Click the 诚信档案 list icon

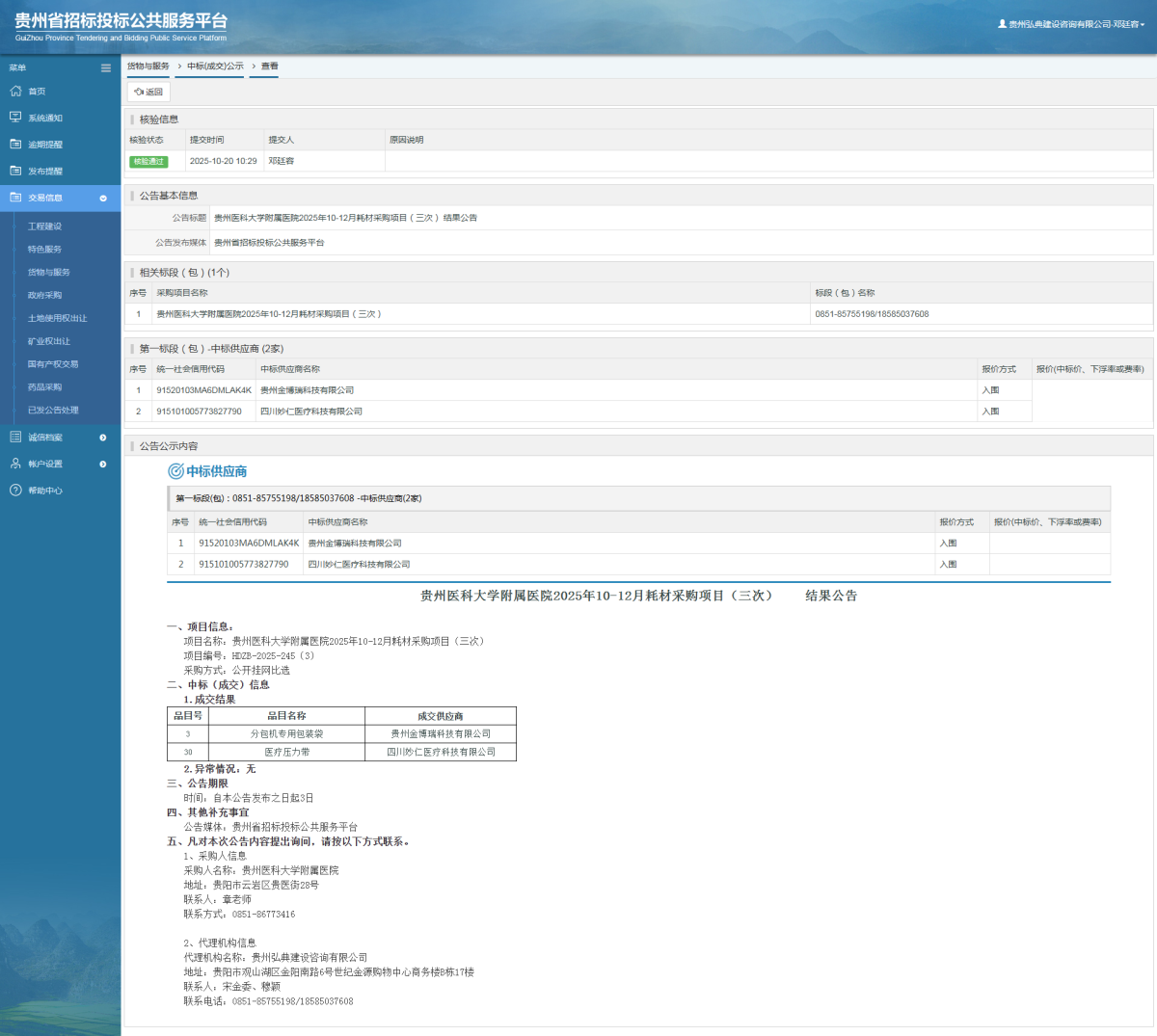pos(15,438)
